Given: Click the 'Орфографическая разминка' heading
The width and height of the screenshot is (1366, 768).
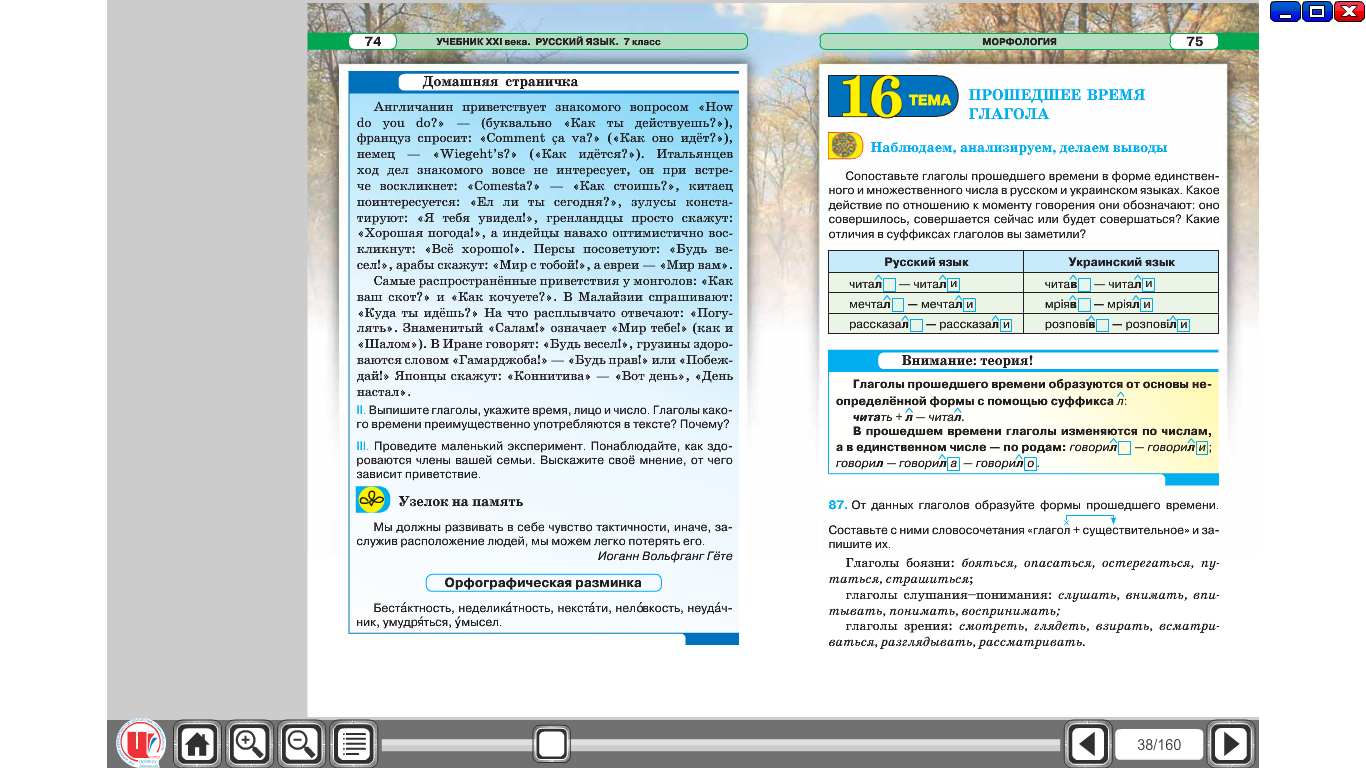Looking at the screenshot, I should pos(542,582).
